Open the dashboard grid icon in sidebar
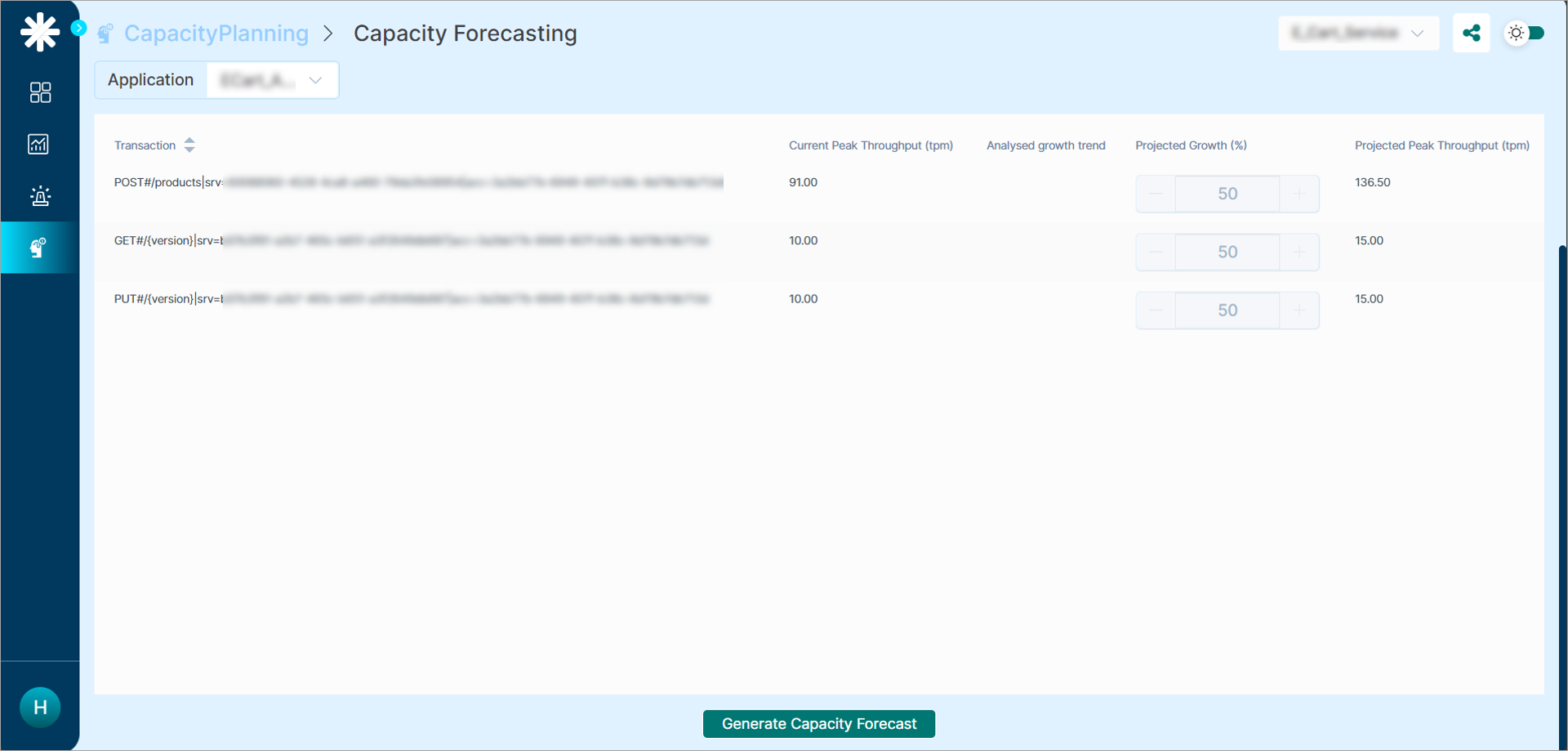 click(x=40, y=92)
